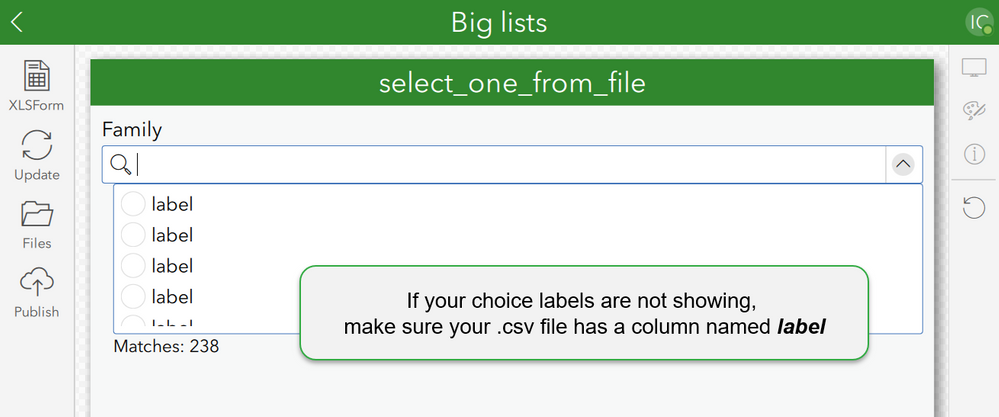Image resolution: width=999 pixels, height=417 pixels.
Task: Open the XLSForm spreadsheet icon
Action: pos(36,77)
